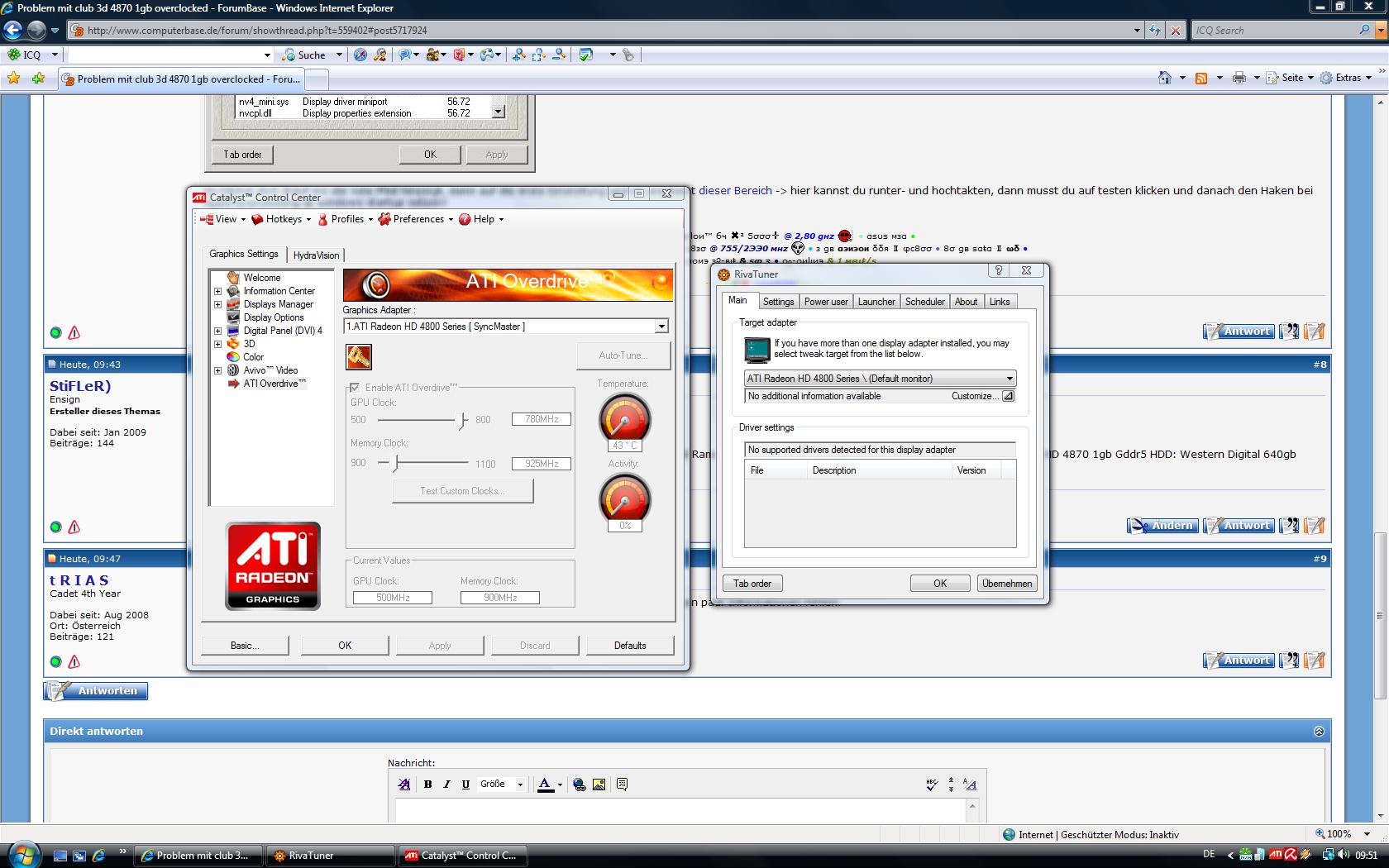The height and width of the screenshot is (868, 1389).
Task: Open the Hotkeys menu in Catalyst
Action: point(281,219)
